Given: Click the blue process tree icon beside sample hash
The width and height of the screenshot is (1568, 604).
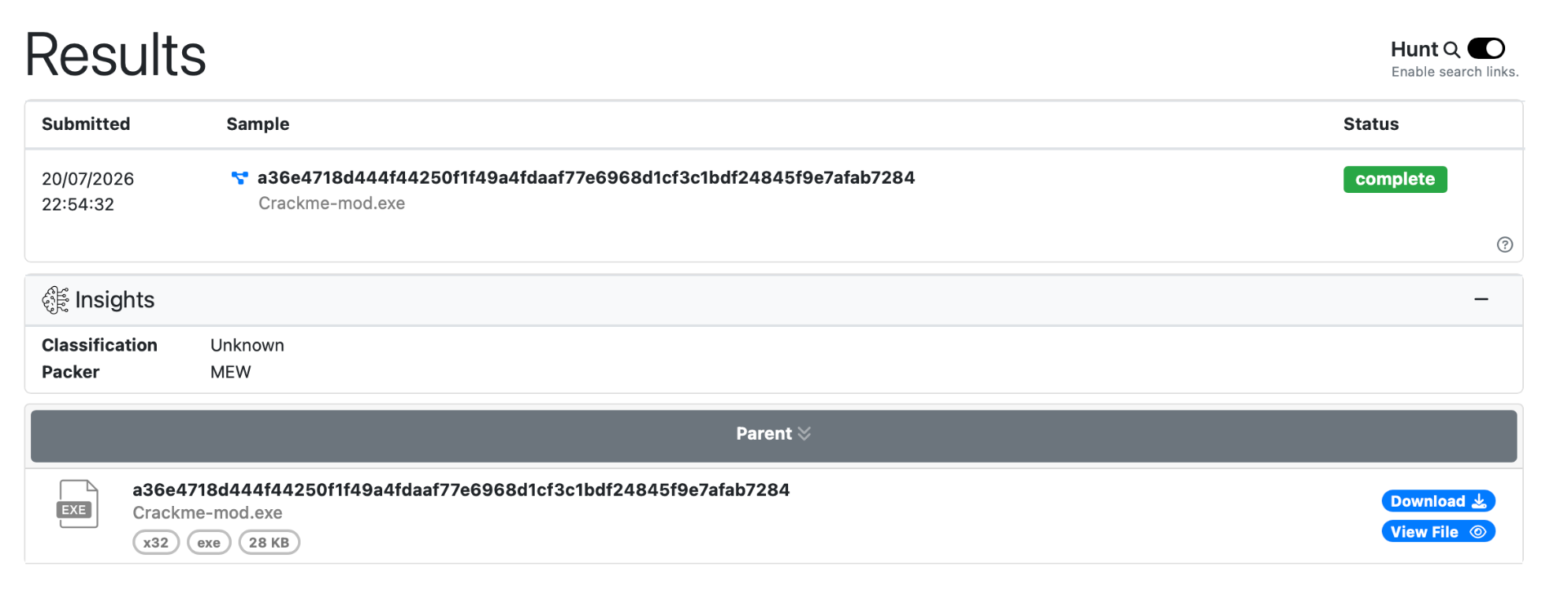Looking at the screenshot, I should point(239,177).
